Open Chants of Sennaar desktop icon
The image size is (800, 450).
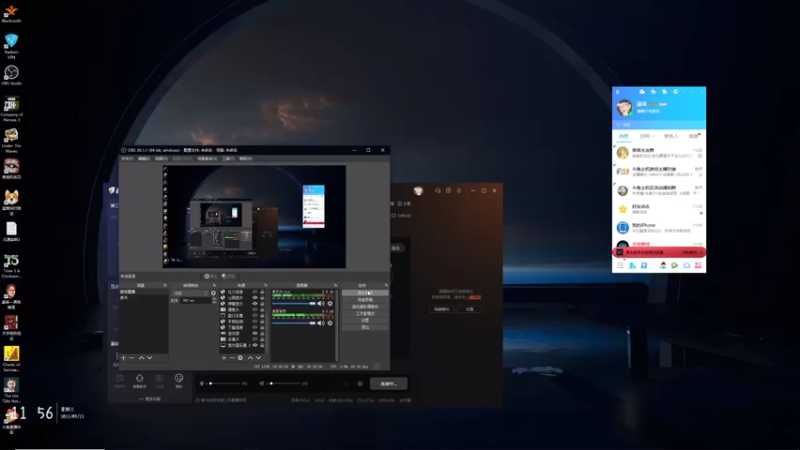point(11,359)
